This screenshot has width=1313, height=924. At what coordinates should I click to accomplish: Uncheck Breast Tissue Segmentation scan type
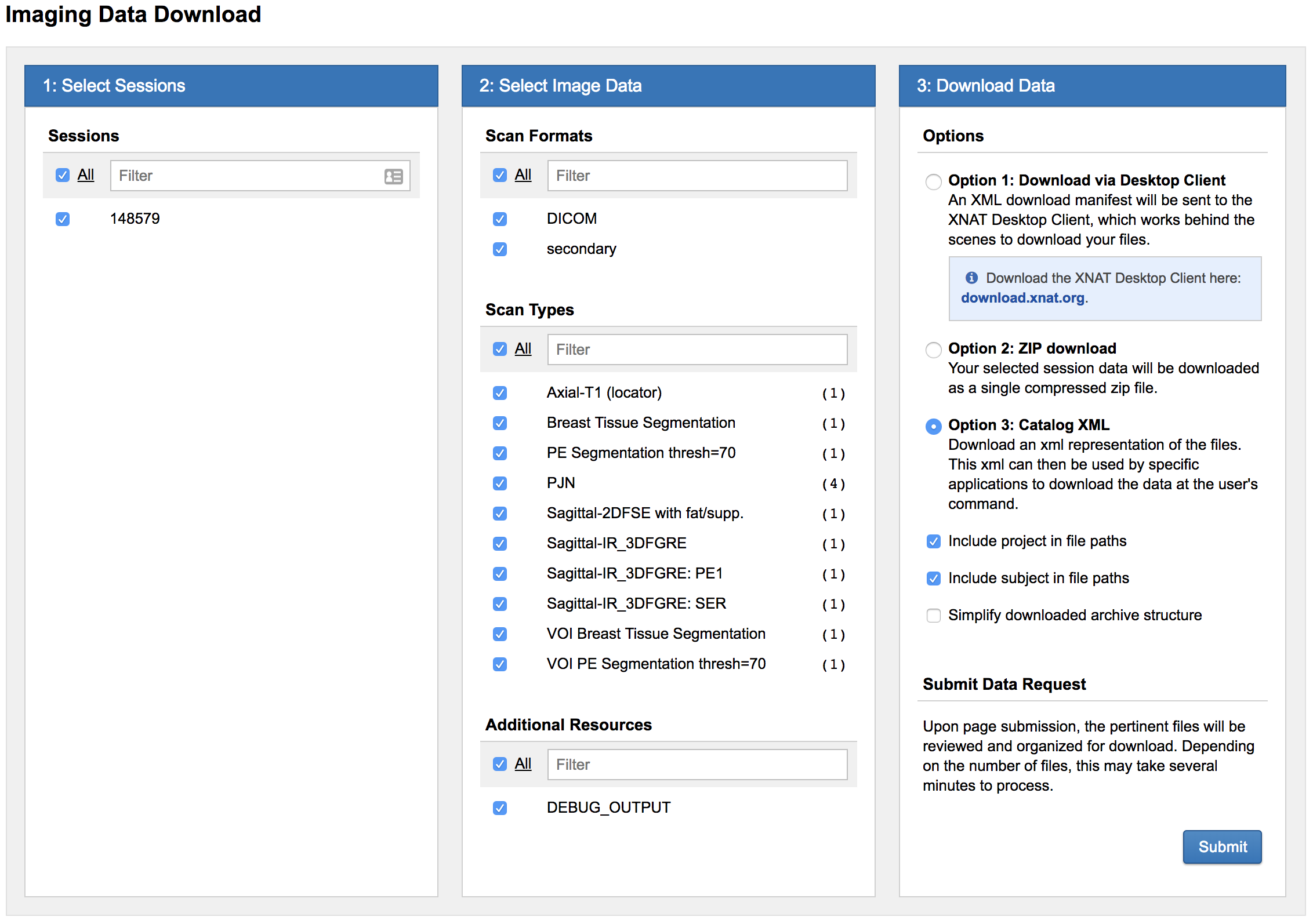point(499,423)
